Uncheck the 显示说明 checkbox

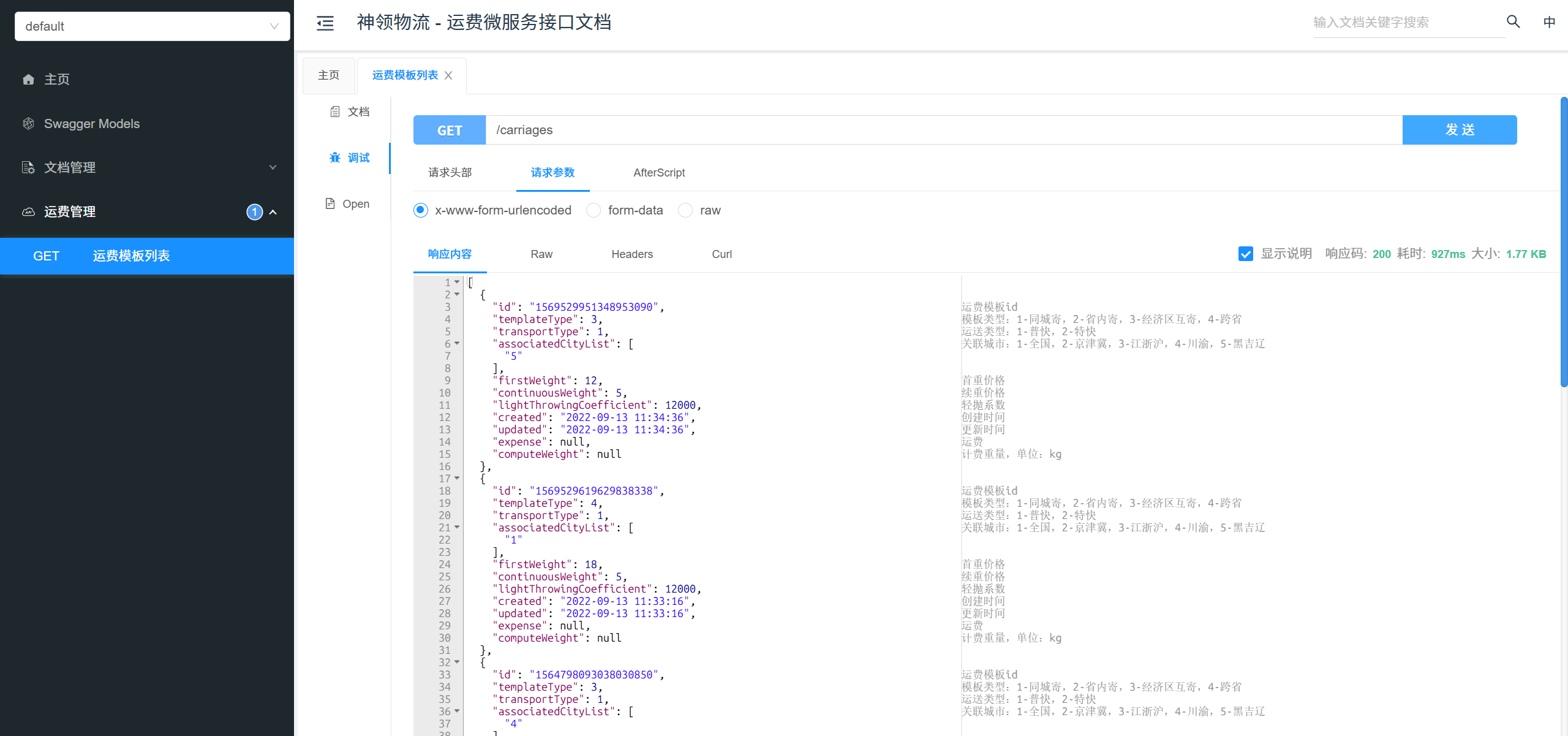[x=1245, y=254]
